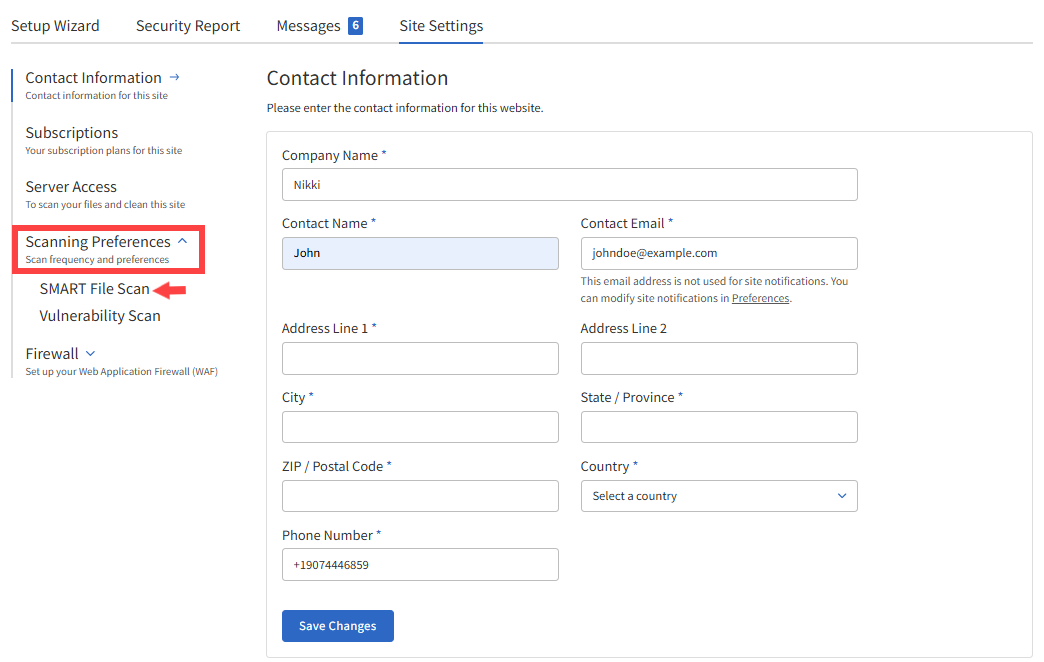This screenshot has width=1044, height=662.
Task: Click the Company Name input field
Action: pyautogui.click(x=569, y=184)
